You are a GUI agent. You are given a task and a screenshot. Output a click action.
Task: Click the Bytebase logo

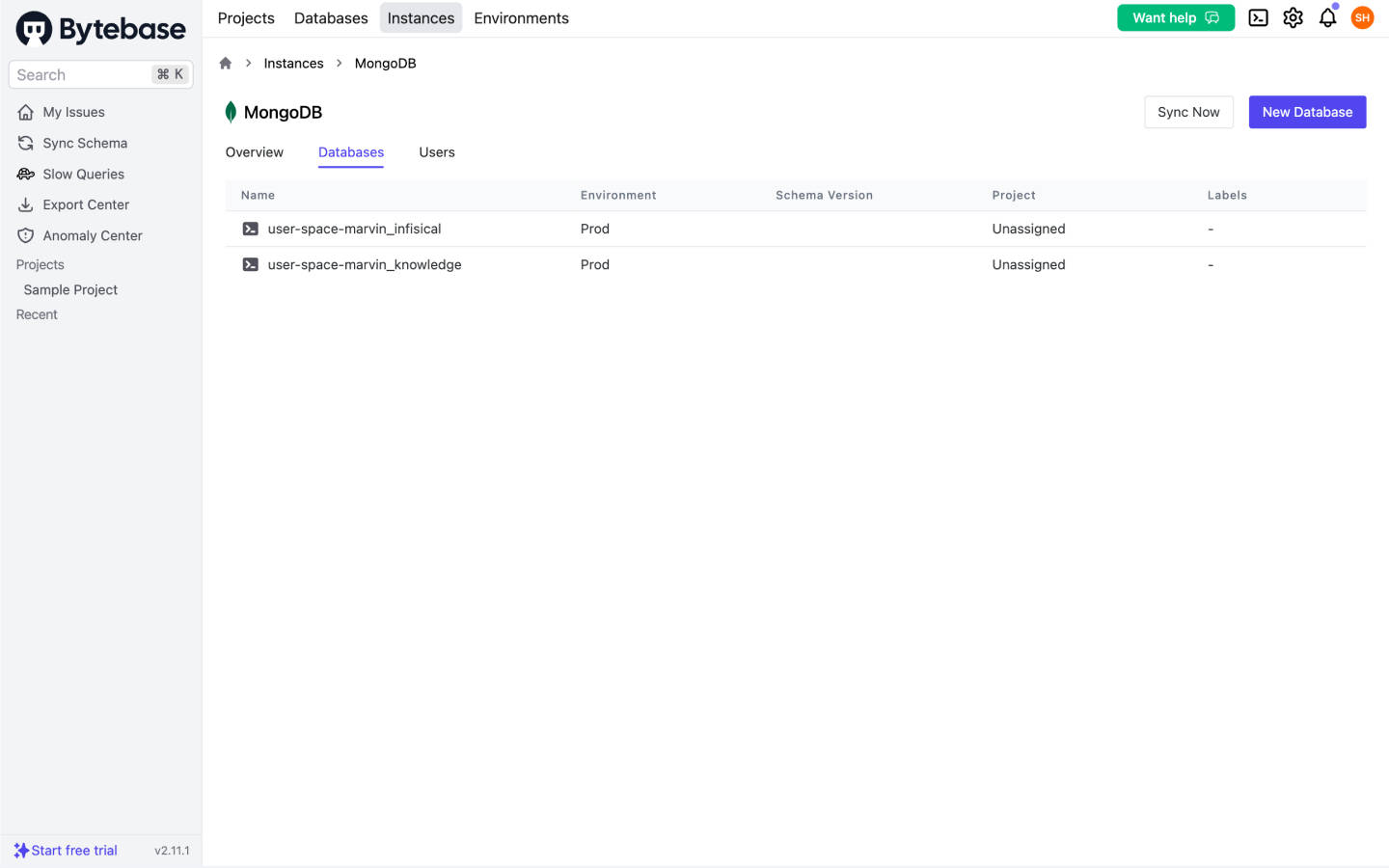(x=101, y=29)
